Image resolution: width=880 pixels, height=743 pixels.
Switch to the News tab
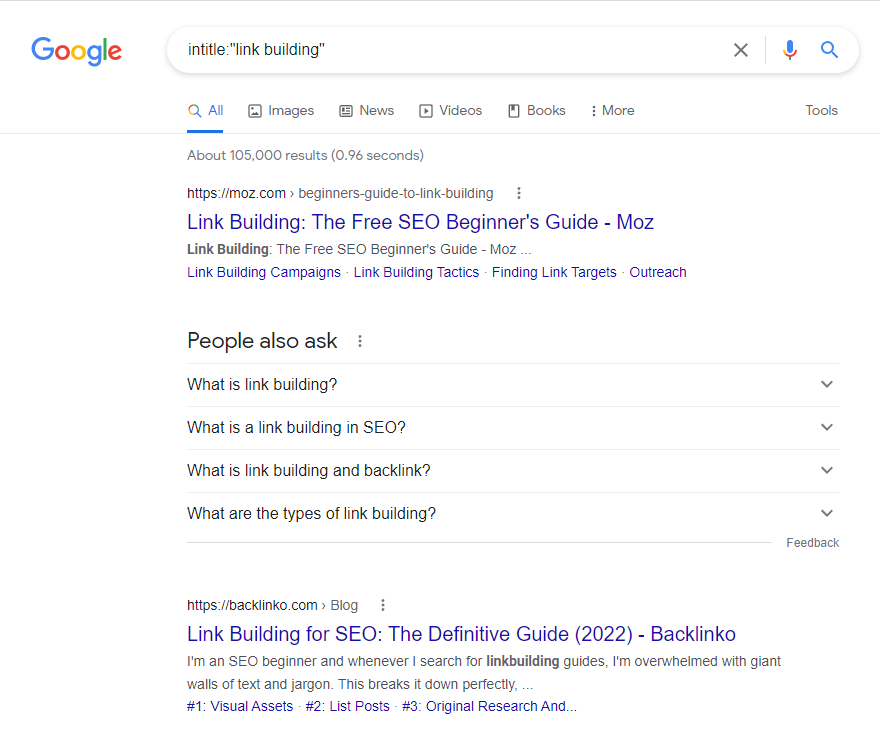(366, 111)
